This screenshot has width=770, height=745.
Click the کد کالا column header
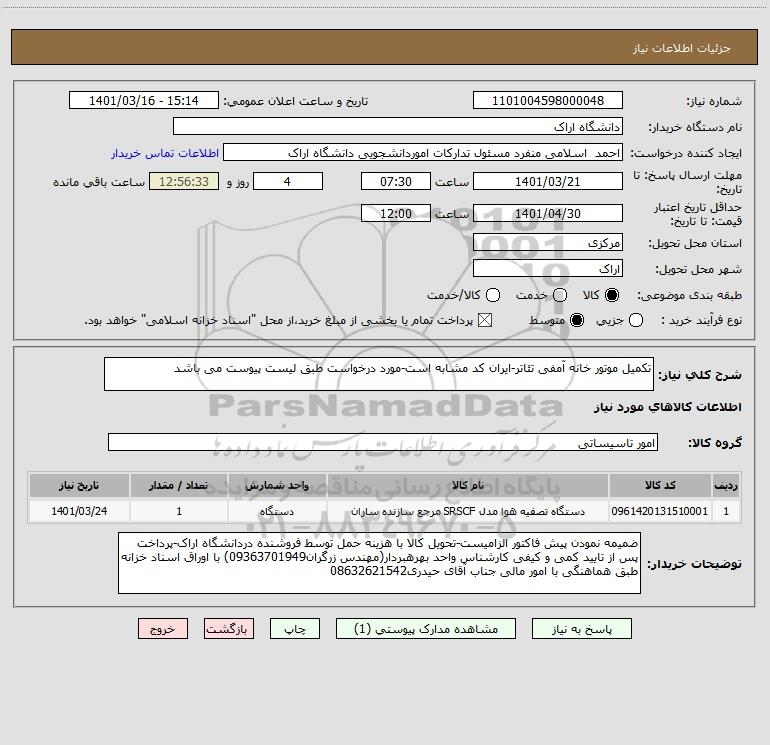[660, 485]
